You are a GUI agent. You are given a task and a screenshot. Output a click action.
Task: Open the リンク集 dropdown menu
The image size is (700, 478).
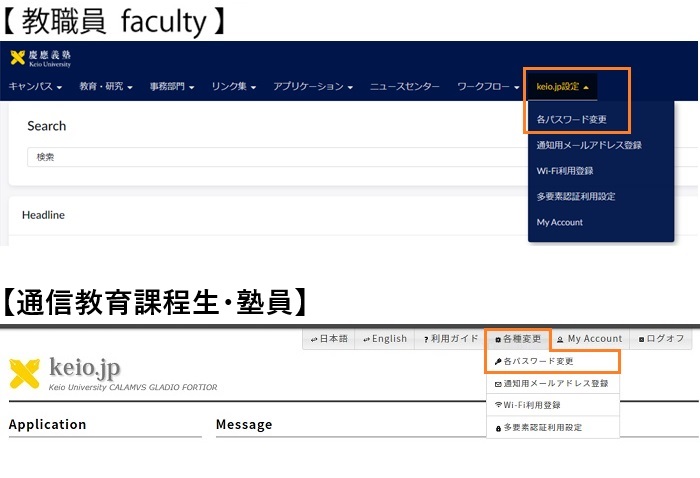click(234, 87)
